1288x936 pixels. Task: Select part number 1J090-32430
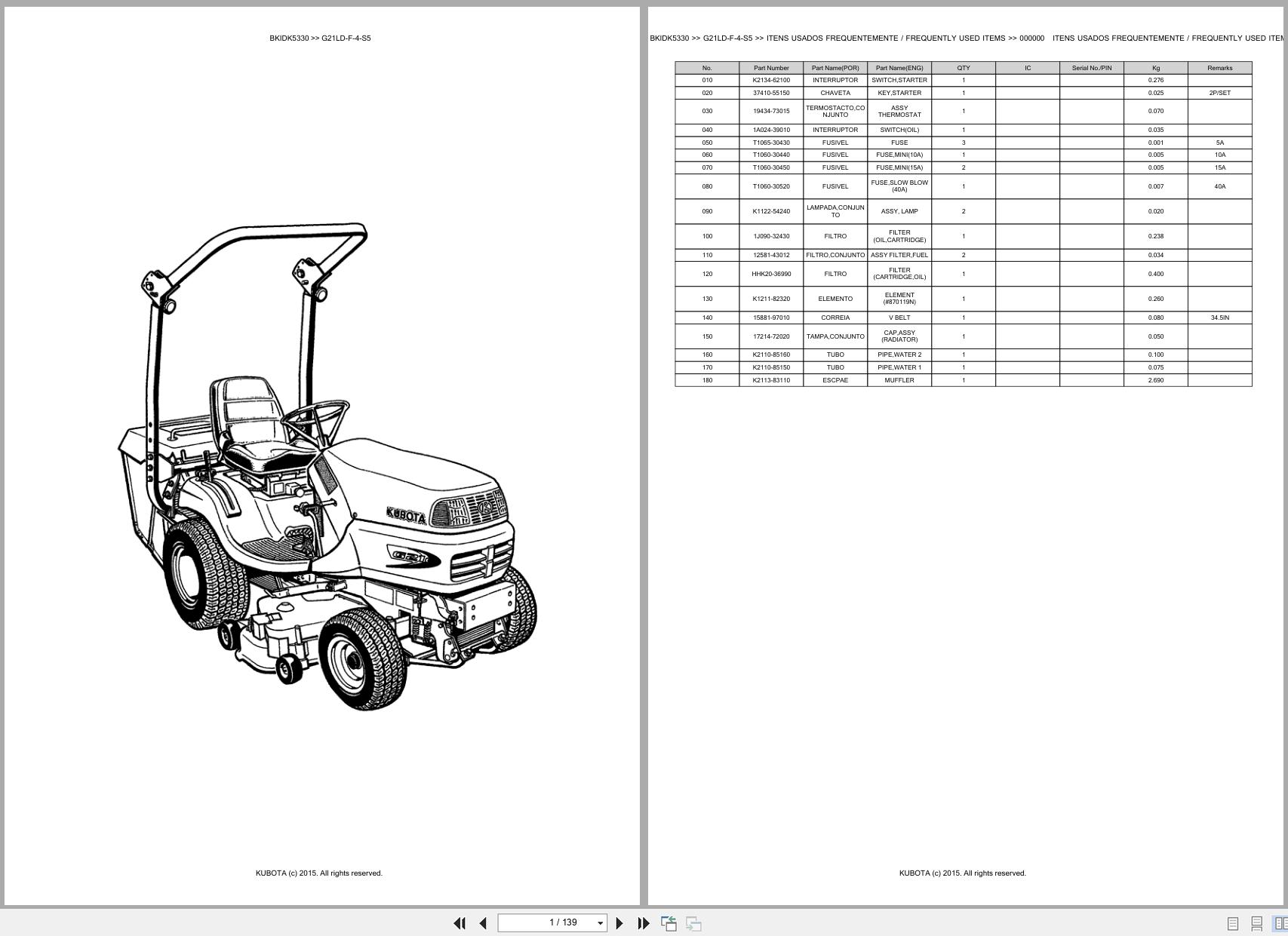771,236
